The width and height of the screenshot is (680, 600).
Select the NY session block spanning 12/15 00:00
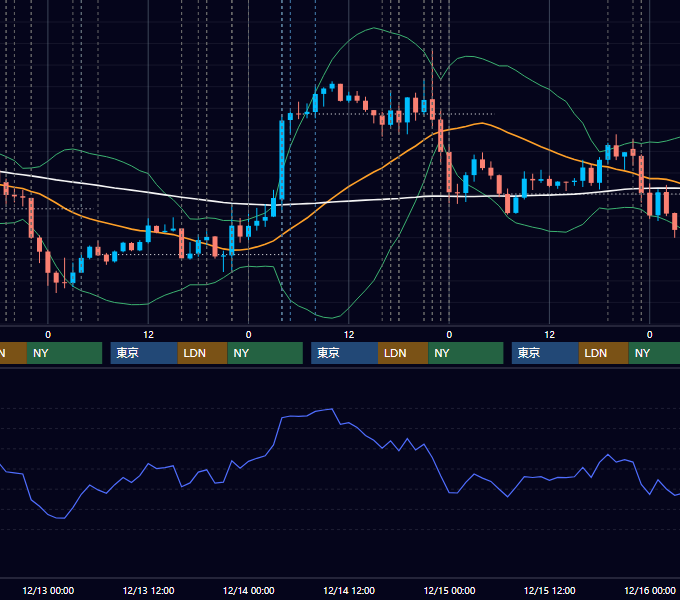tap(466, 353)
